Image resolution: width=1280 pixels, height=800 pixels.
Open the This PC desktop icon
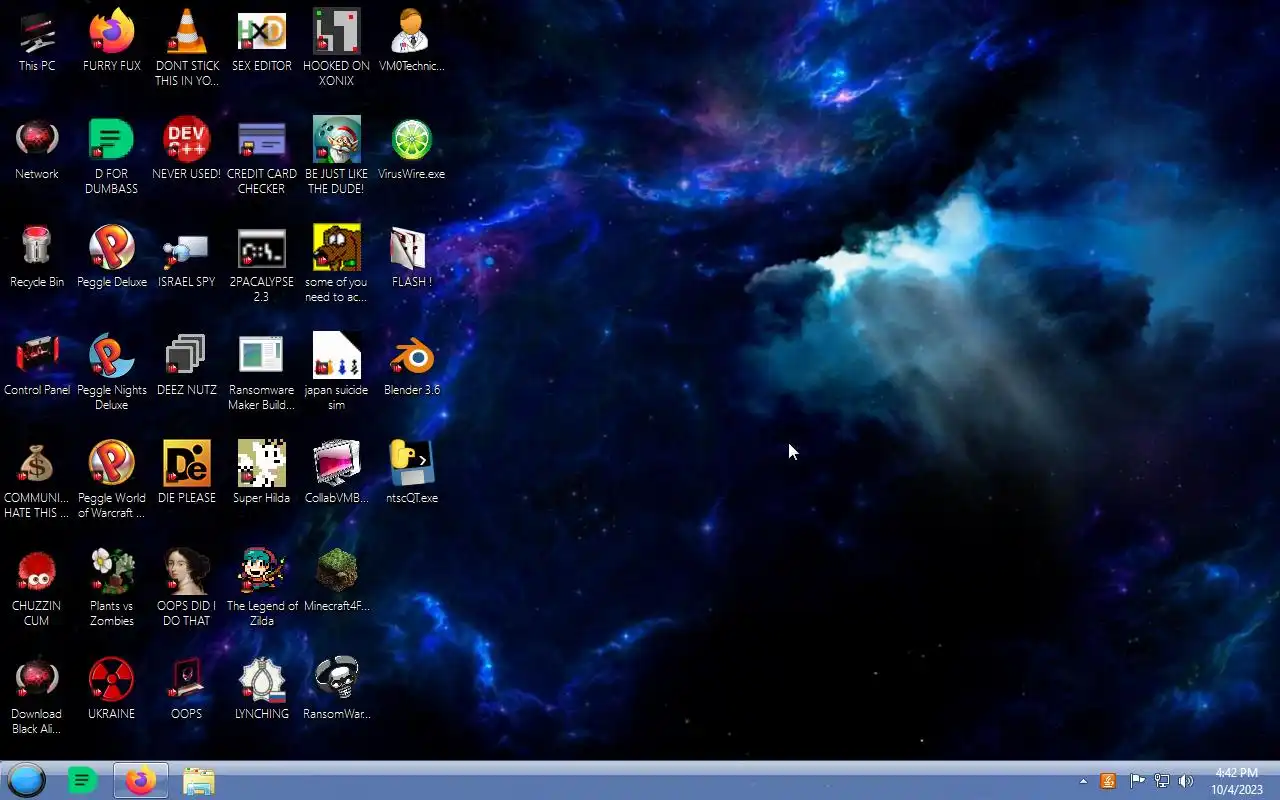pyautogui.click(x=37, y=42)
